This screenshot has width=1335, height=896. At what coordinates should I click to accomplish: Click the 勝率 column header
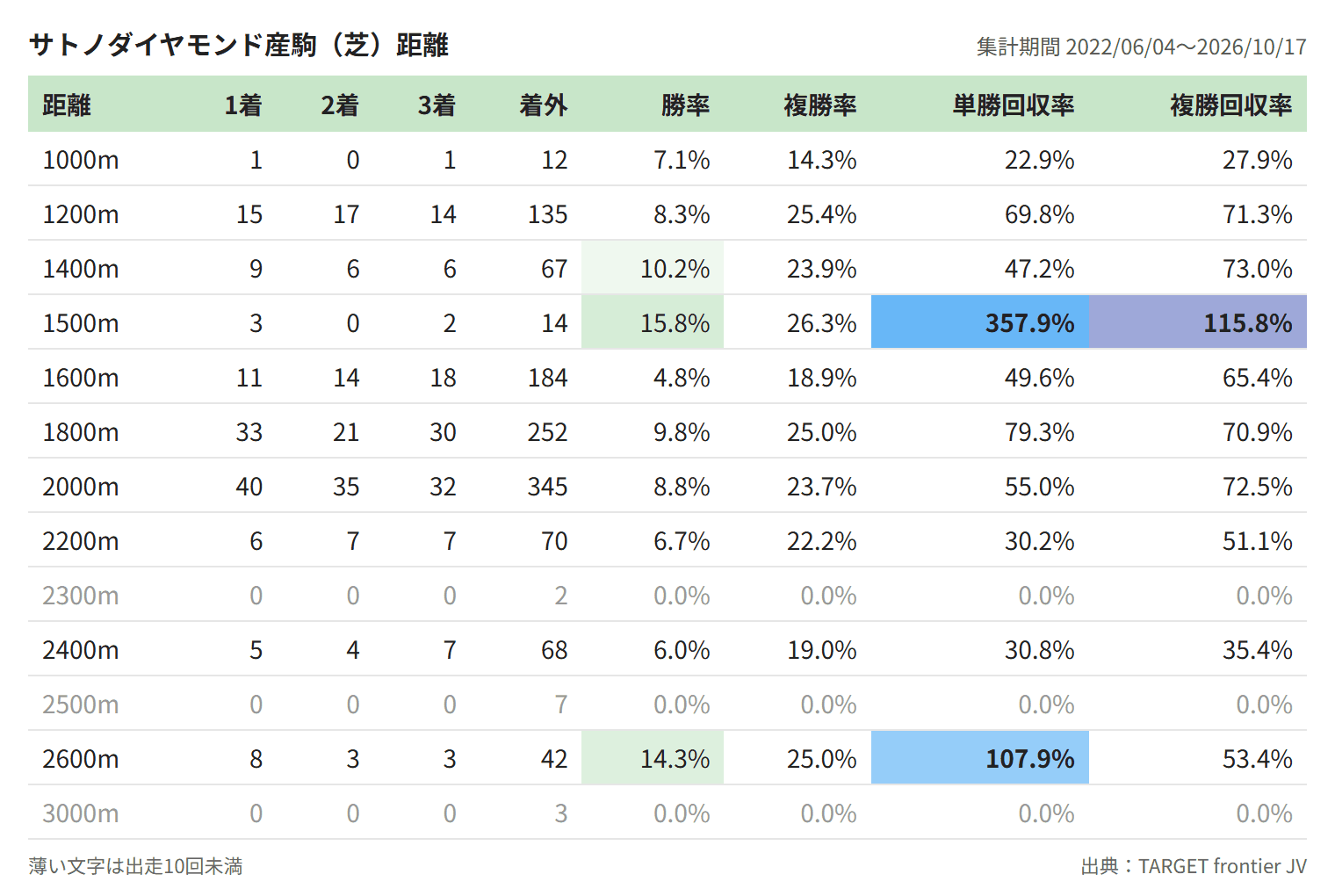coord(685,105)
